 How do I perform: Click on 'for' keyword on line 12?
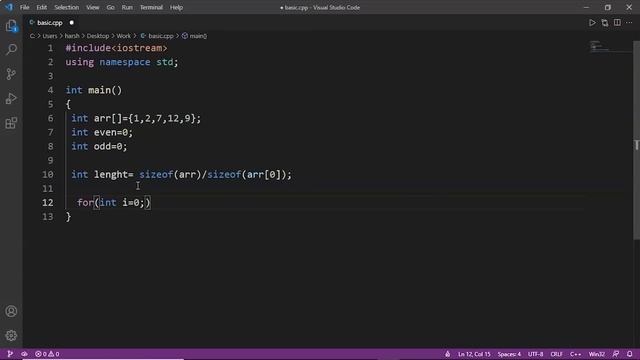click(85, 202)
